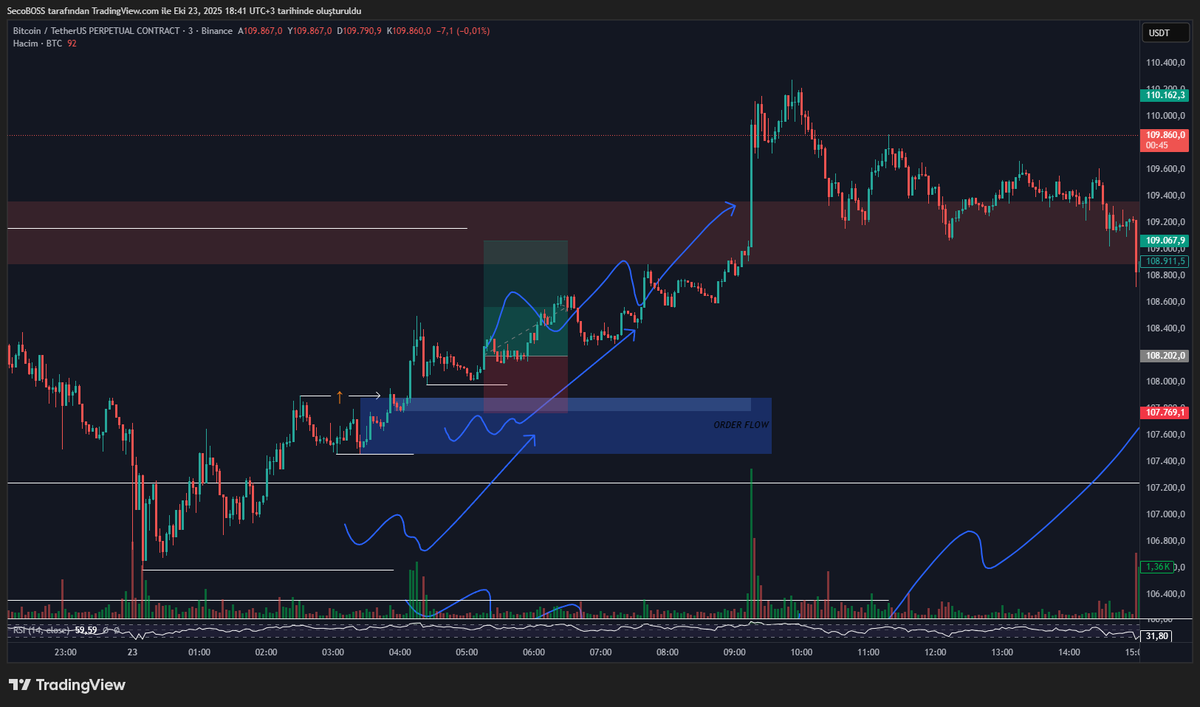Image resolution: width=1200 pixels, height=707 pixels.
Task: Click the 108.400,0 price axis tick
Action: pyautogui.click(x=1166, y=328)
